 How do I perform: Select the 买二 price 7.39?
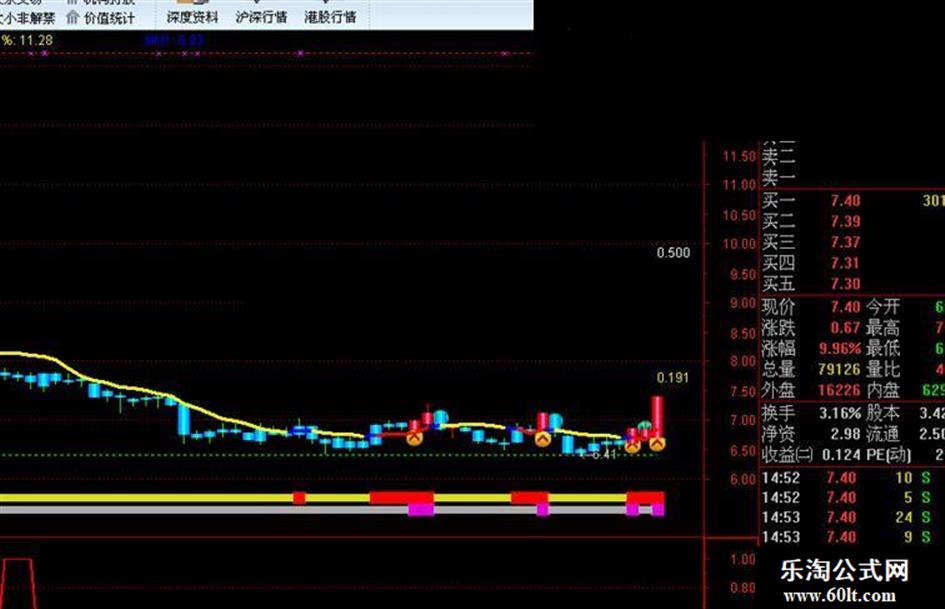pyautogui.click(x=846, y=222)
